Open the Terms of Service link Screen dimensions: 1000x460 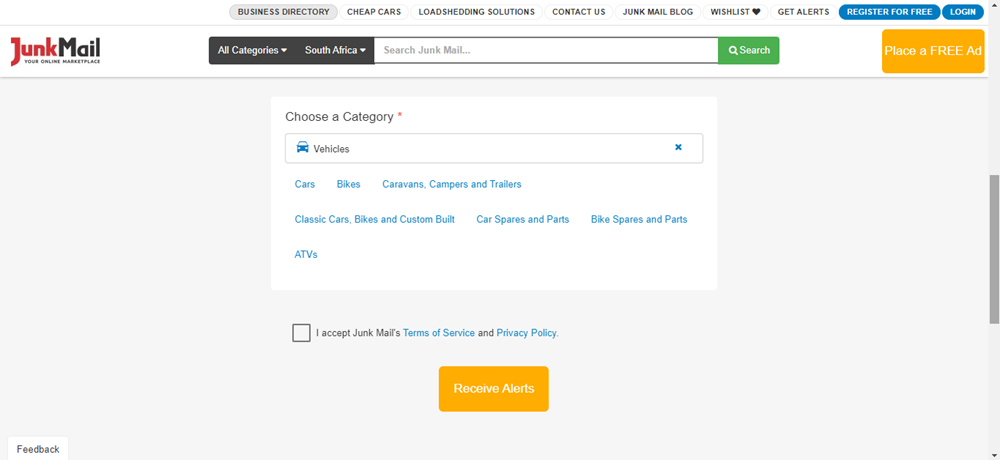tap(439, 333)
